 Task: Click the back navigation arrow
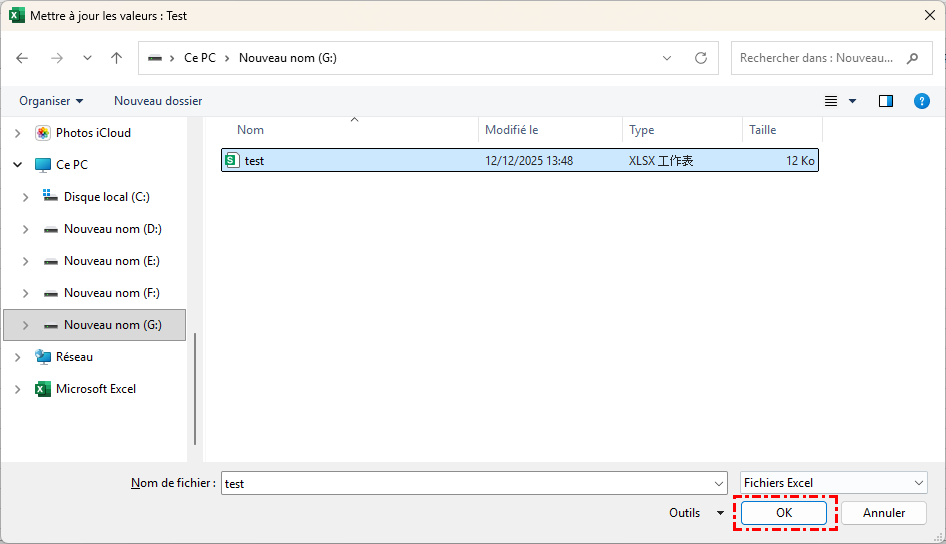point(23,58)
